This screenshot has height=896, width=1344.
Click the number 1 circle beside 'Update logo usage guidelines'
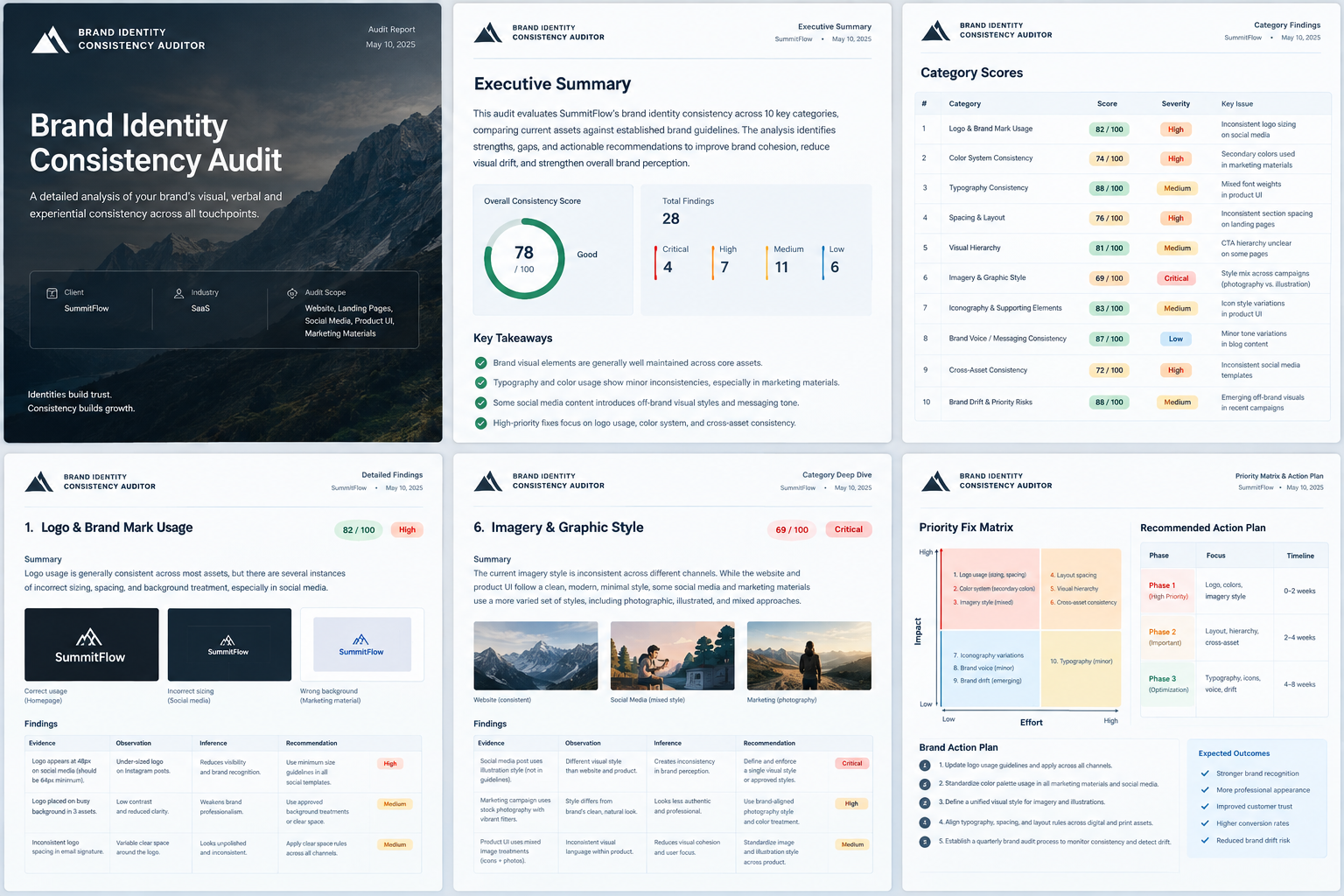pos(925,766)
